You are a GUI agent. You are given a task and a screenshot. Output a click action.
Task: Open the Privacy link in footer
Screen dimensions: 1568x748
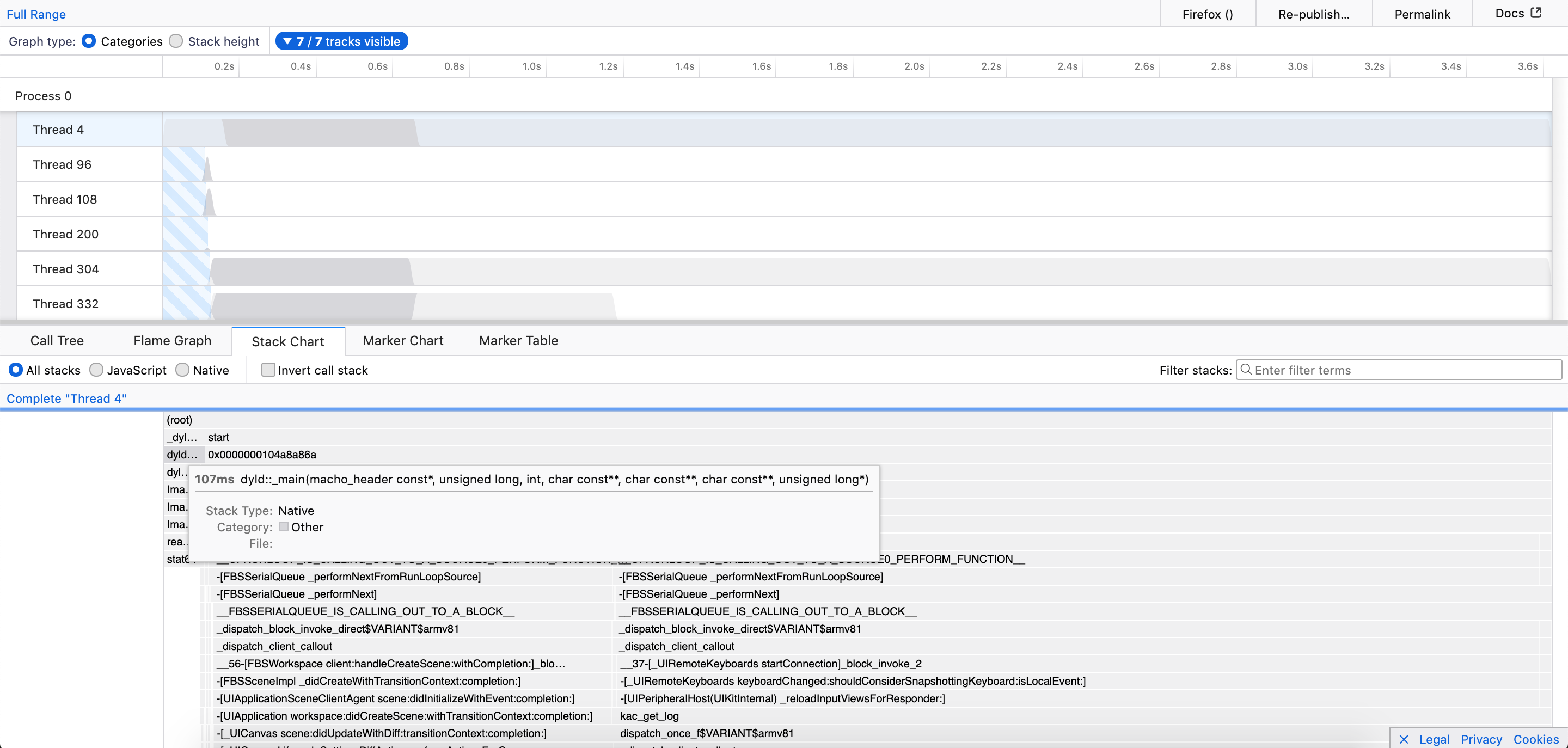click(1481, 739)
